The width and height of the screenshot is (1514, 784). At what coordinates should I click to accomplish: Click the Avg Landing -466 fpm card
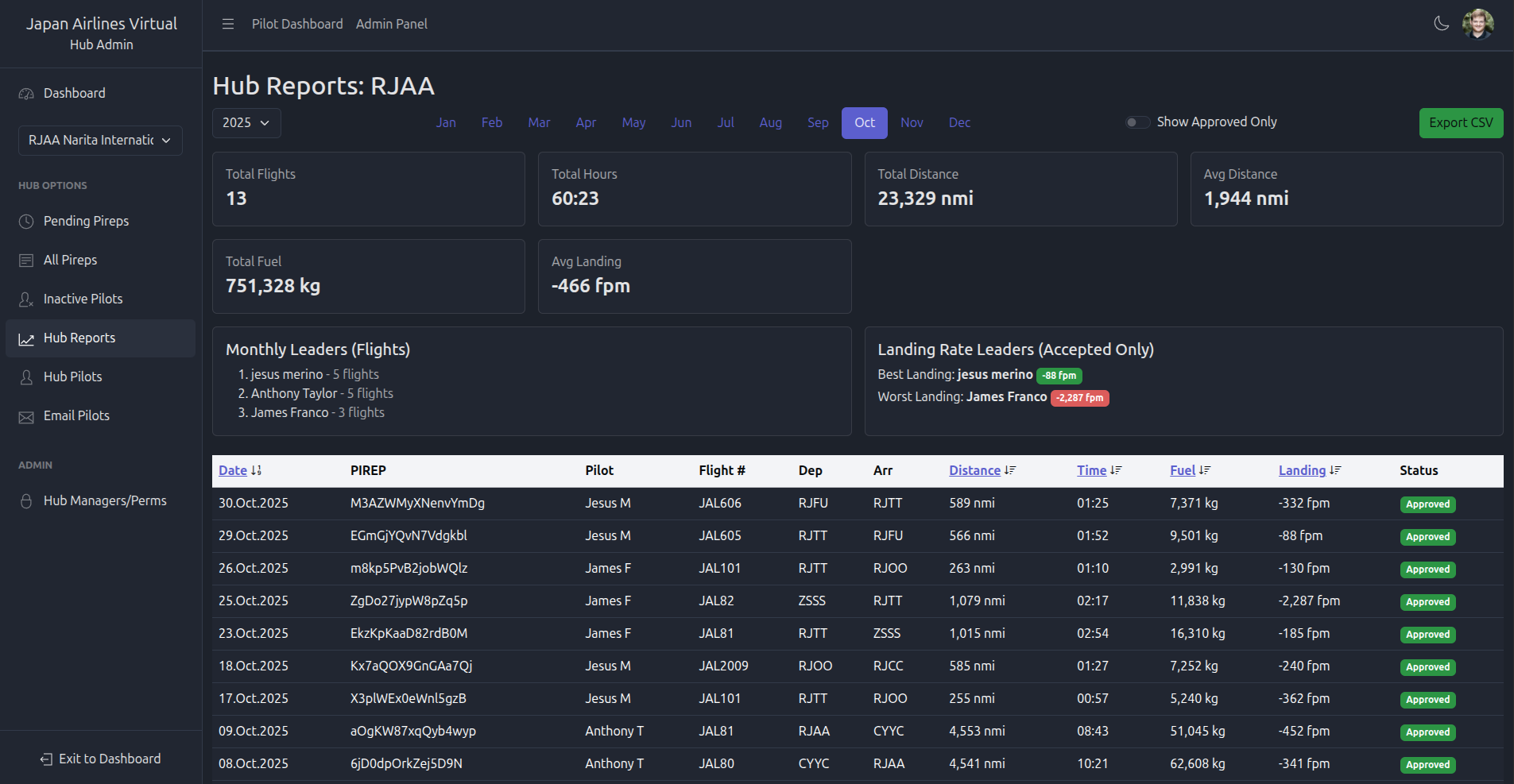click(695, 276)
